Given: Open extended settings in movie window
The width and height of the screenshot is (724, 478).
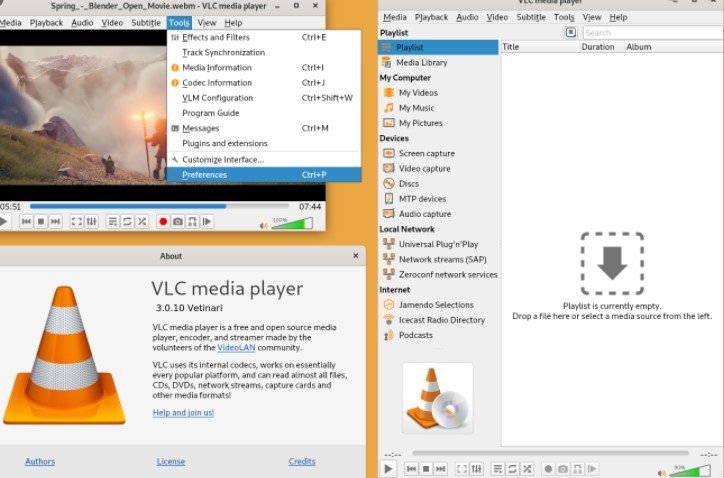Looking at the screenshot, I should tap(91, 222).
